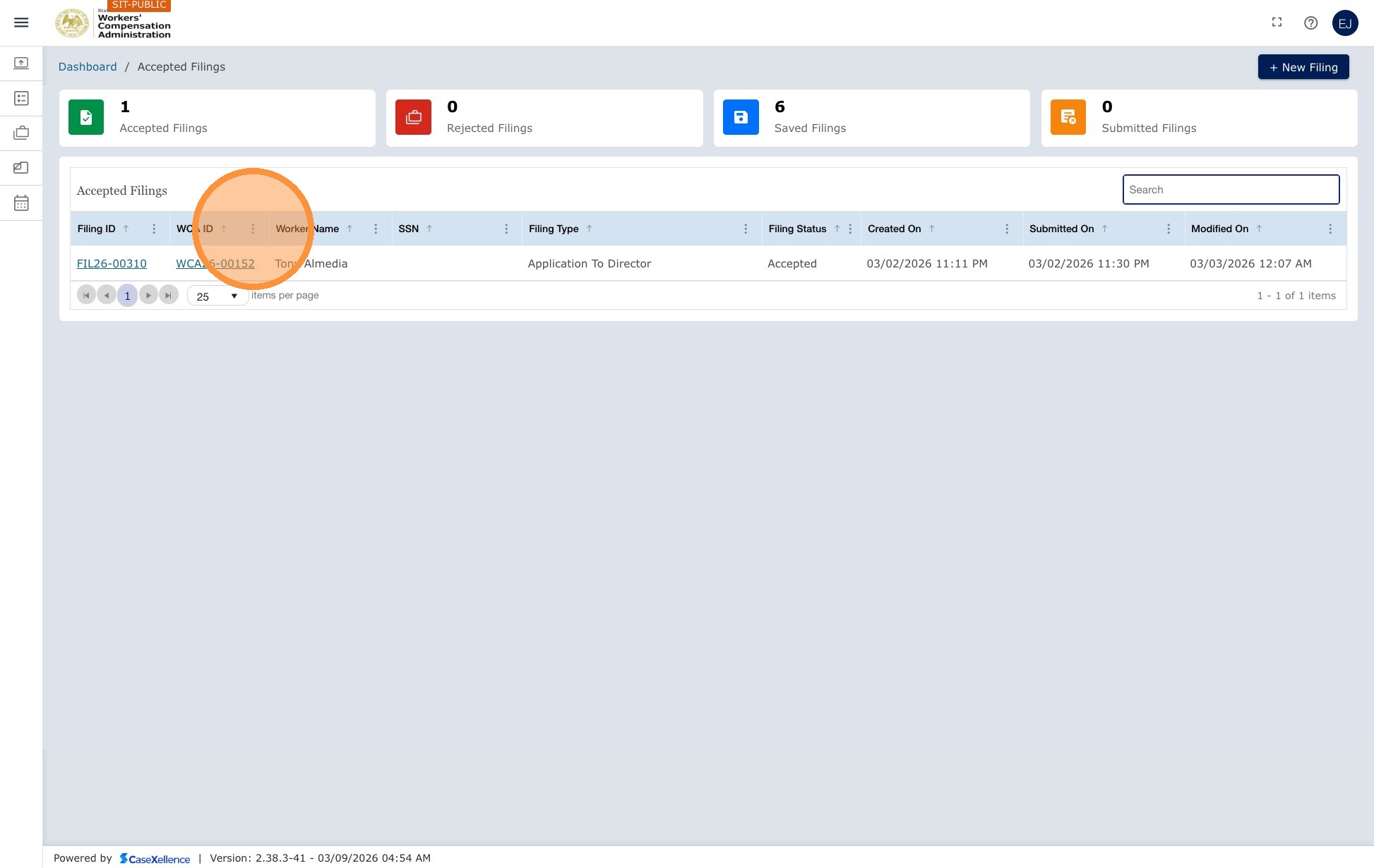Open the briefcase icon in sidebar

coord(21,133)
